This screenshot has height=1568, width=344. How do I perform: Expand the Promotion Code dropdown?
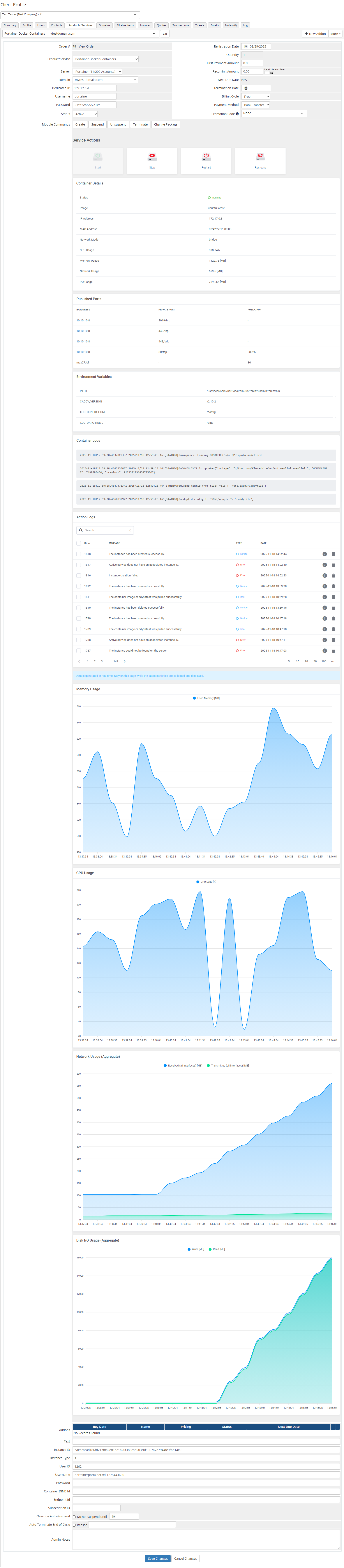tap(274, 113)
